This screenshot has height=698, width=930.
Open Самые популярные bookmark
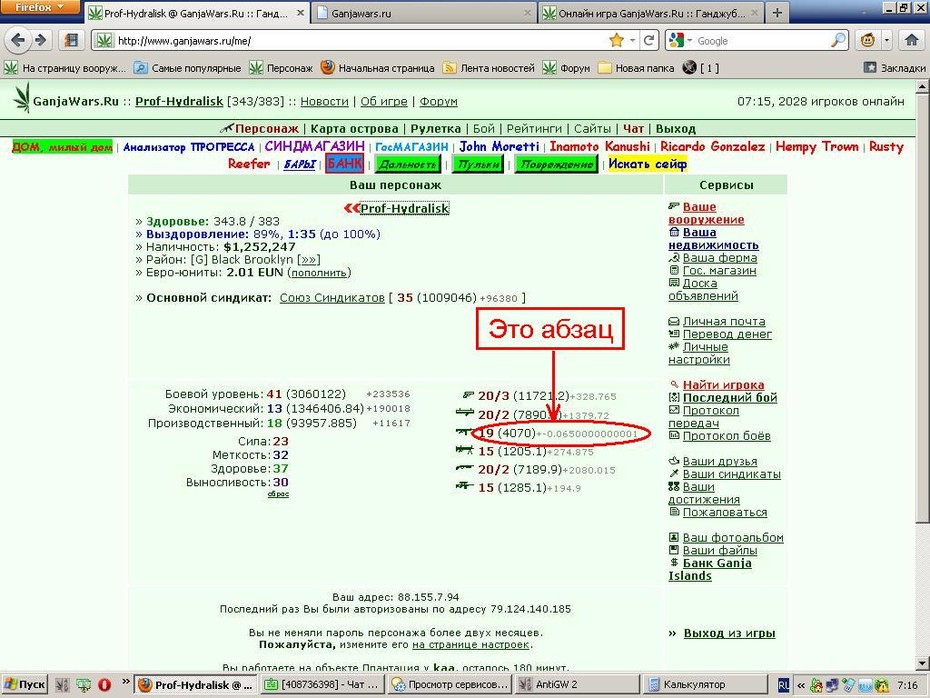(x=188, y=68)
